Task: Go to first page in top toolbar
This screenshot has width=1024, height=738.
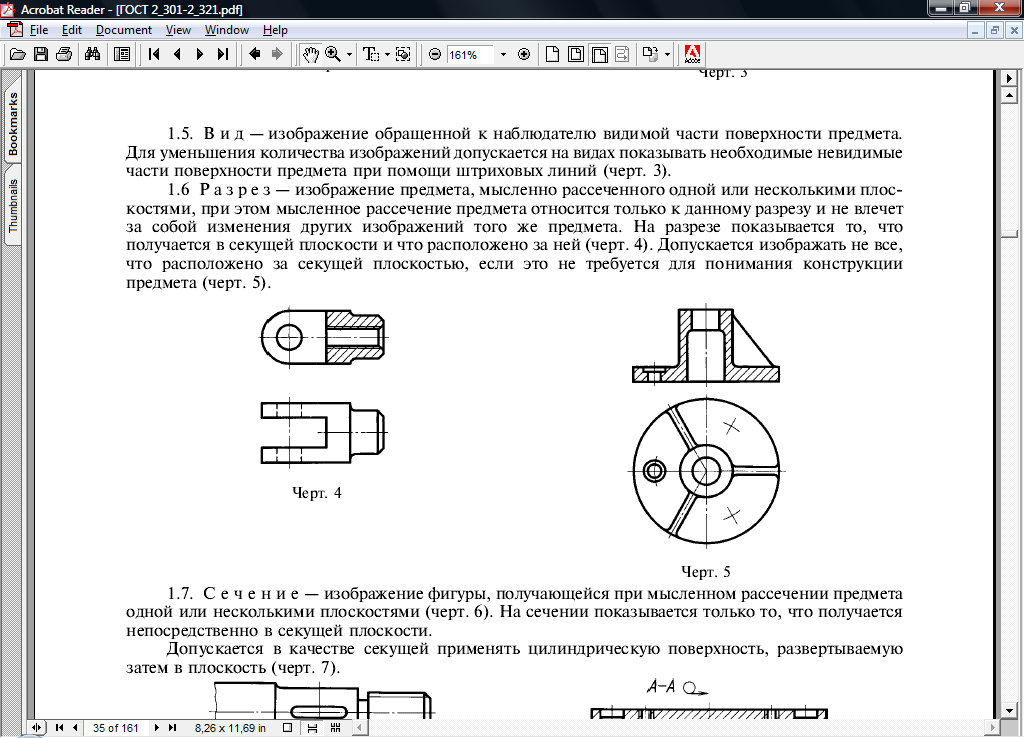Action: pyautogui.click(x=154, y=55)
